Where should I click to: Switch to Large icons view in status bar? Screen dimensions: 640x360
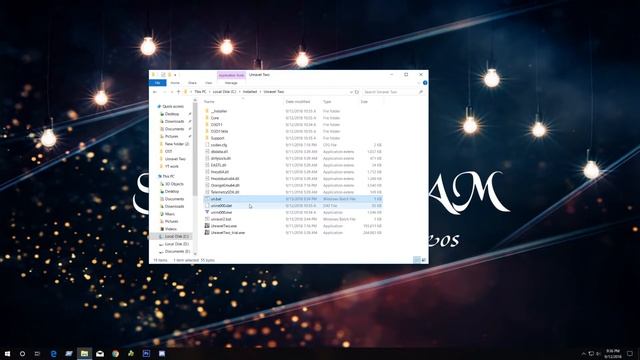[x=424, y=260]
